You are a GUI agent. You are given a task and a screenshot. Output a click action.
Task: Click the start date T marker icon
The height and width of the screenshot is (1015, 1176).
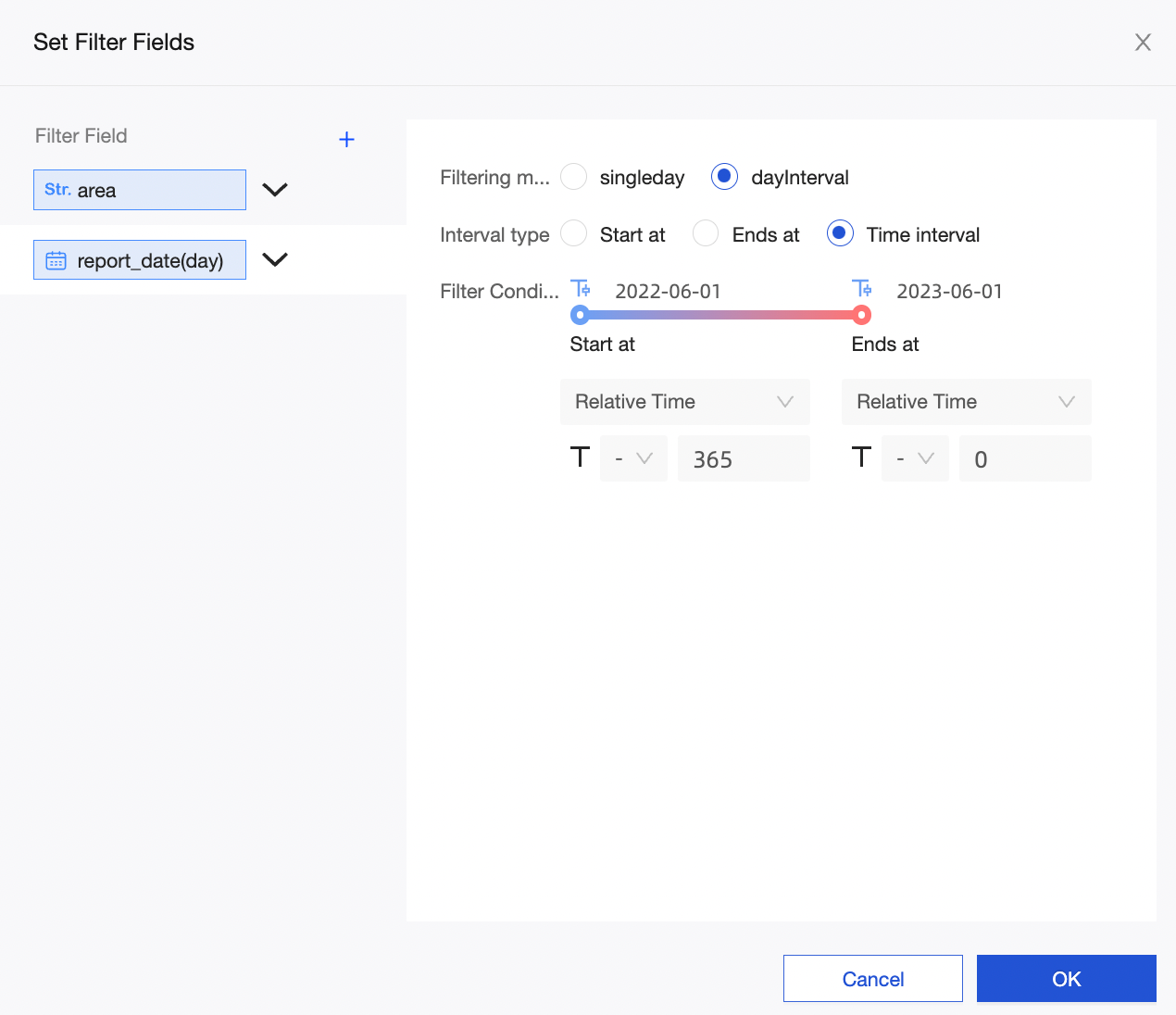581,289
